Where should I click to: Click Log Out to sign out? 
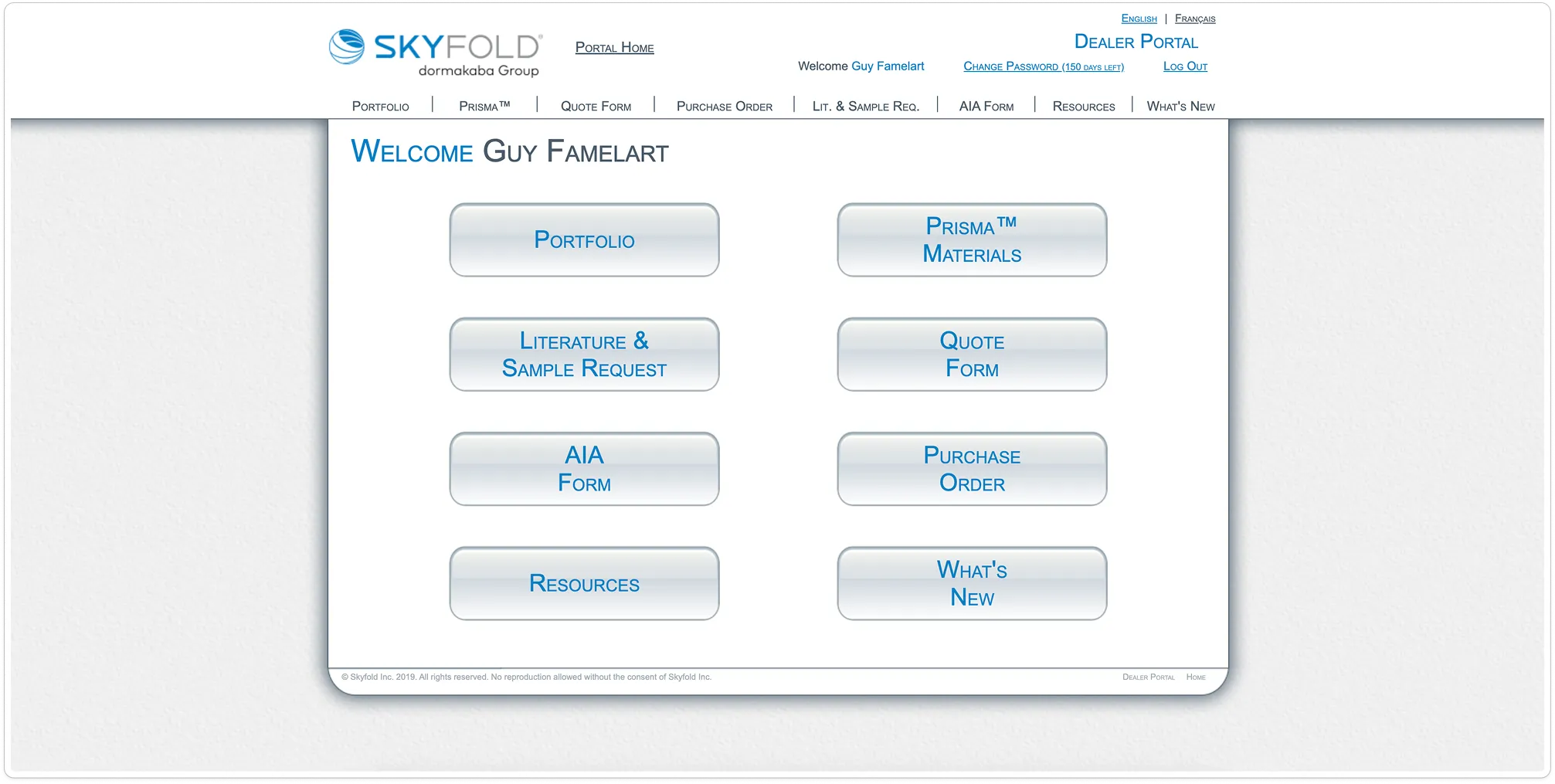[x=1184, y=66]
